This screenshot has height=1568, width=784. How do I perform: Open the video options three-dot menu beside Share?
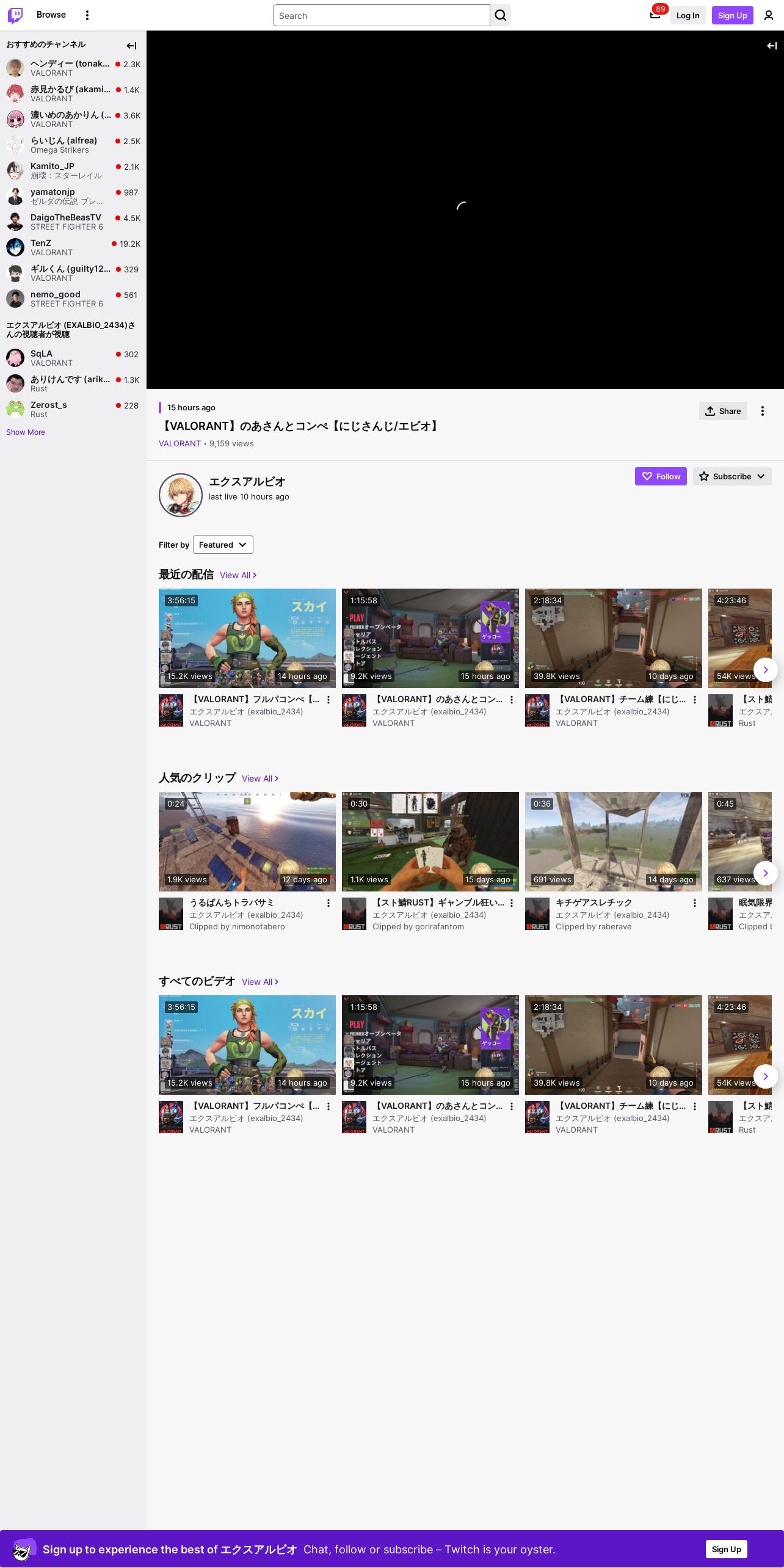click(762, 411)
